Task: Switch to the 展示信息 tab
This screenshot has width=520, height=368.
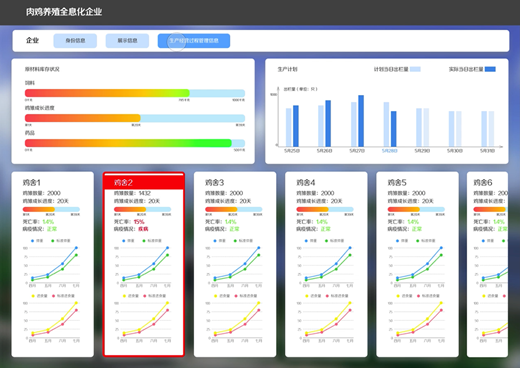Action: [127, 41]
